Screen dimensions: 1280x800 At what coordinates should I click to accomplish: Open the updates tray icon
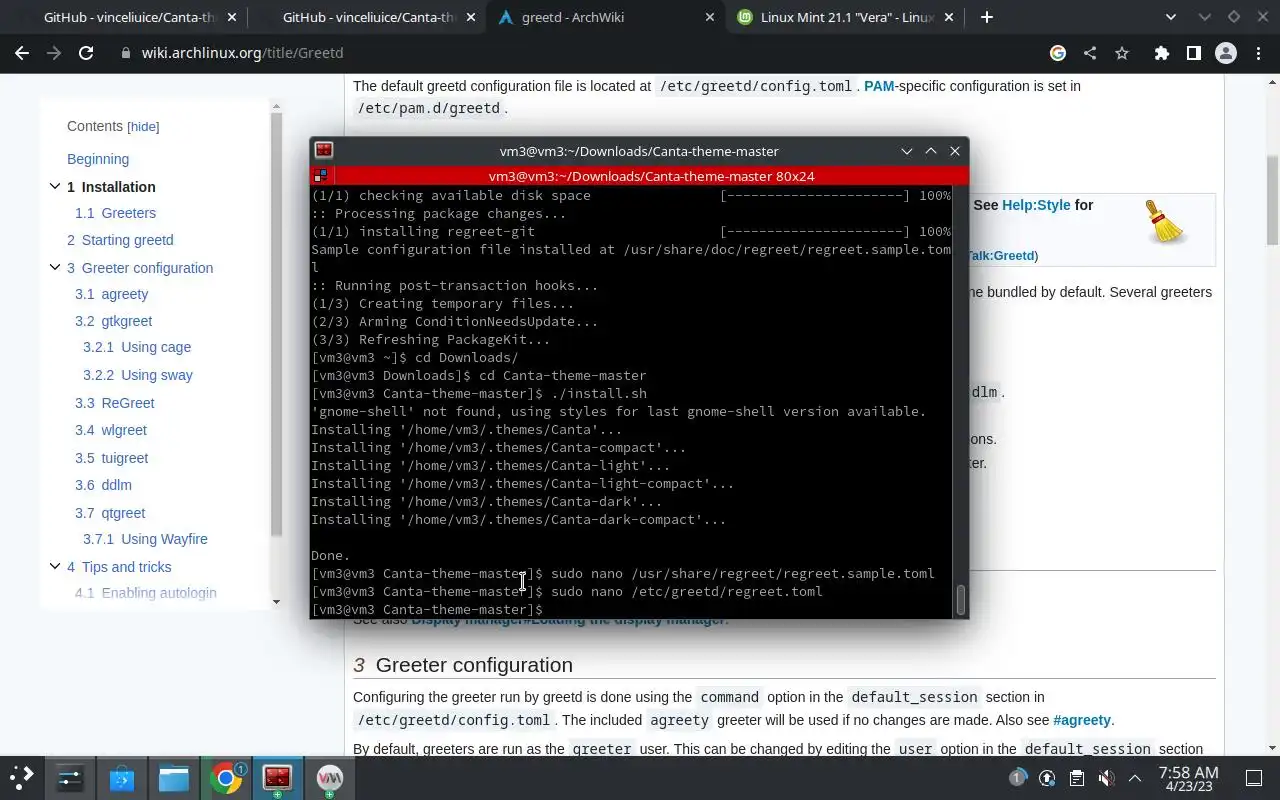(x=1047, y=777)
